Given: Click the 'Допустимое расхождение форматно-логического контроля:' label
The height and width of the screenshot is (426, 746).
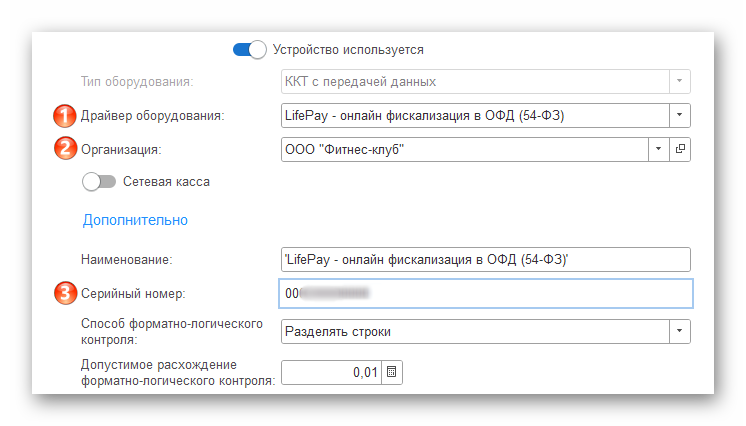Looking at the screenshot, I should 178,372.
